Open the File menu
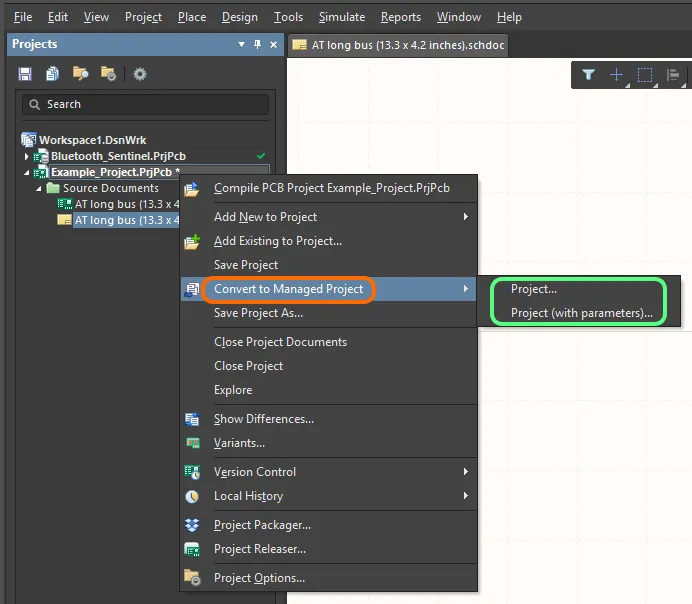692x604 pixels. click(x=23, y=17)
